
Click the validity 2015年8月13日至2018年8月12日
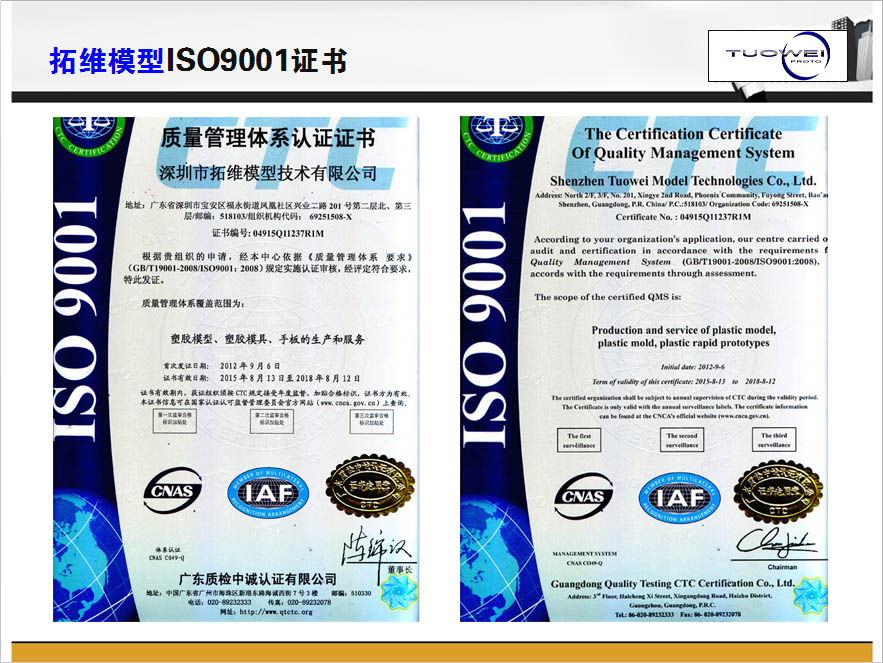click(x=289, y=378)
